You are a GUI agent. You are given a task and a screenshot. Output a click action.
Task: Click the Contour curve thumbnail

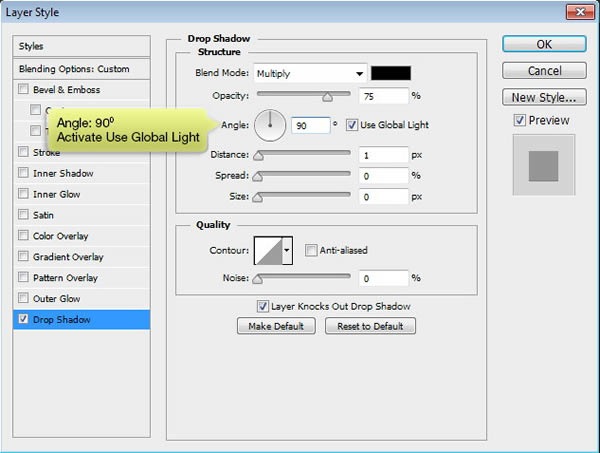[268, 251]
